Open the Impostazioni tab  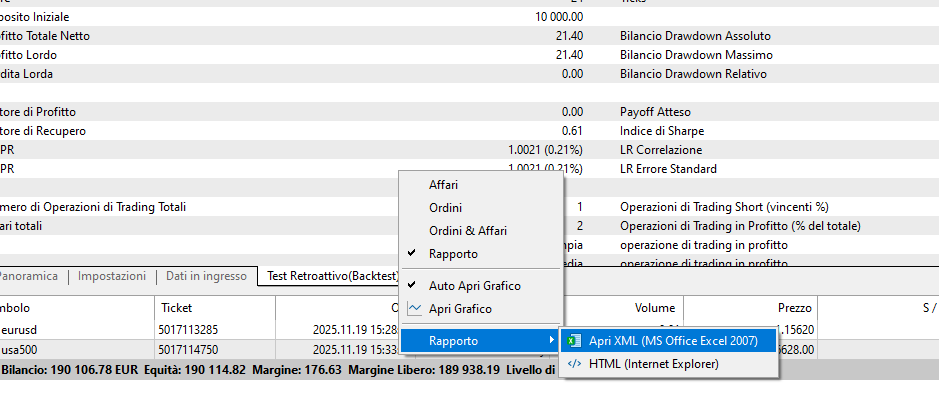pos(112,277)
